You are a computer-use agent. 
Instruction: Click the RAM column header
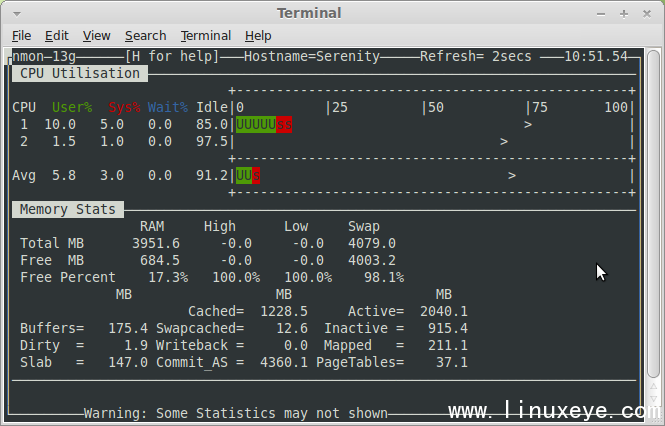pos(152,227)
